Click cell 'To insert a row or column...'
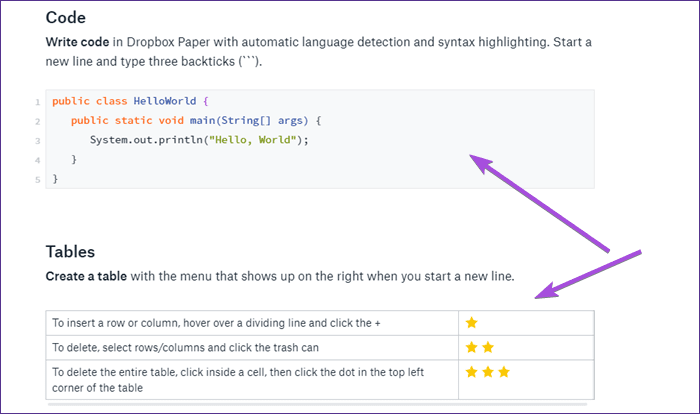This screenshot has width=700, height=414. tap(252, 323)
